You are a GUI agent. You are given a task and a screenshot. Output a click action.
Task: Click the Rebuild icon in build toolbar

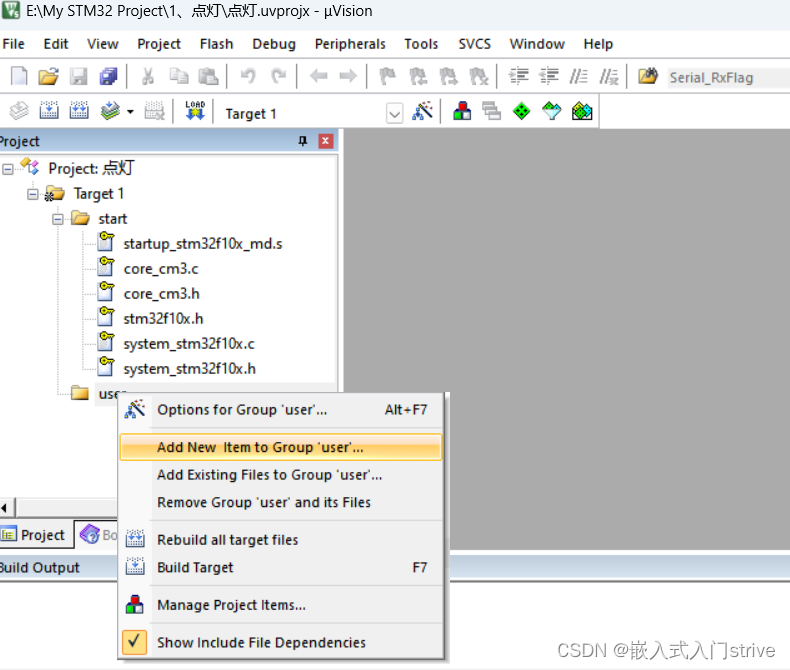click(x=79, y=111)
